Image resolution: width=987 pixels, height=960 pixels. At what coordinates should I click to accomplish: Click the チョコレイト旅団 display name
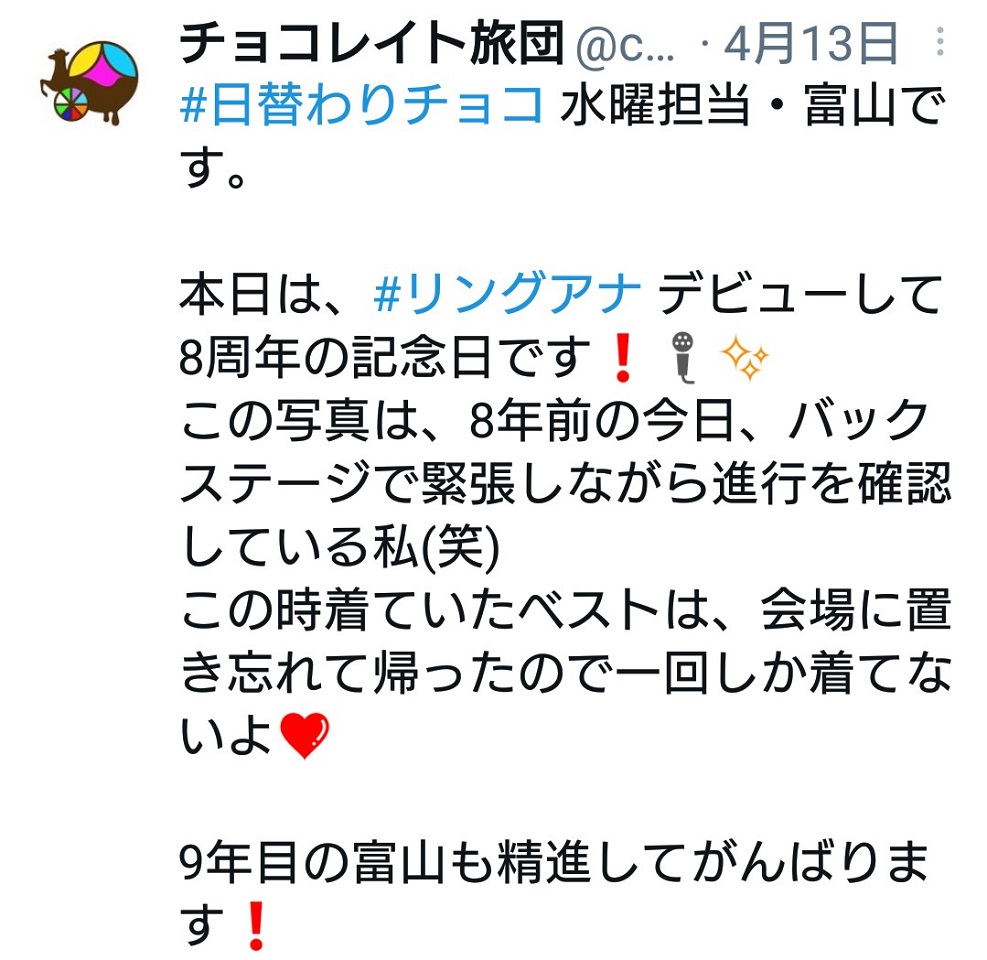click(371, 43)
